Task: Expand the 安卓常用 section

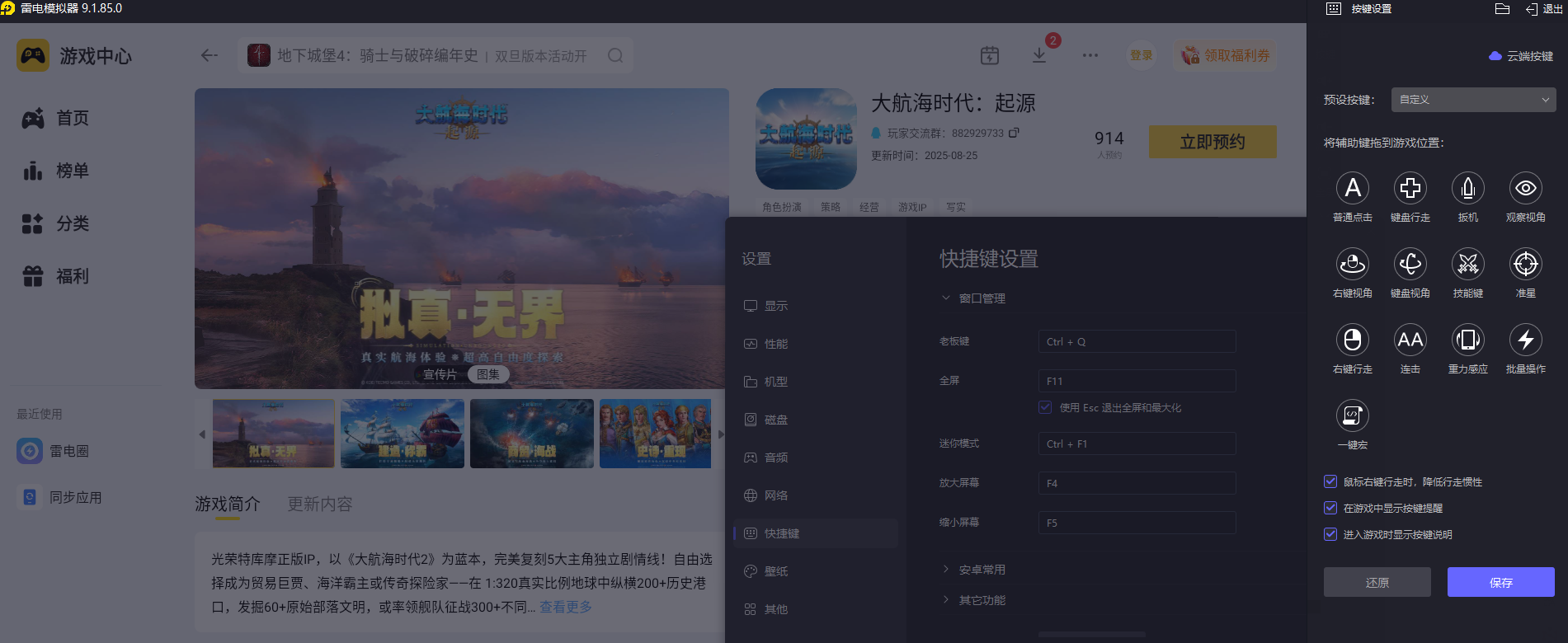Action: point(982,570)
